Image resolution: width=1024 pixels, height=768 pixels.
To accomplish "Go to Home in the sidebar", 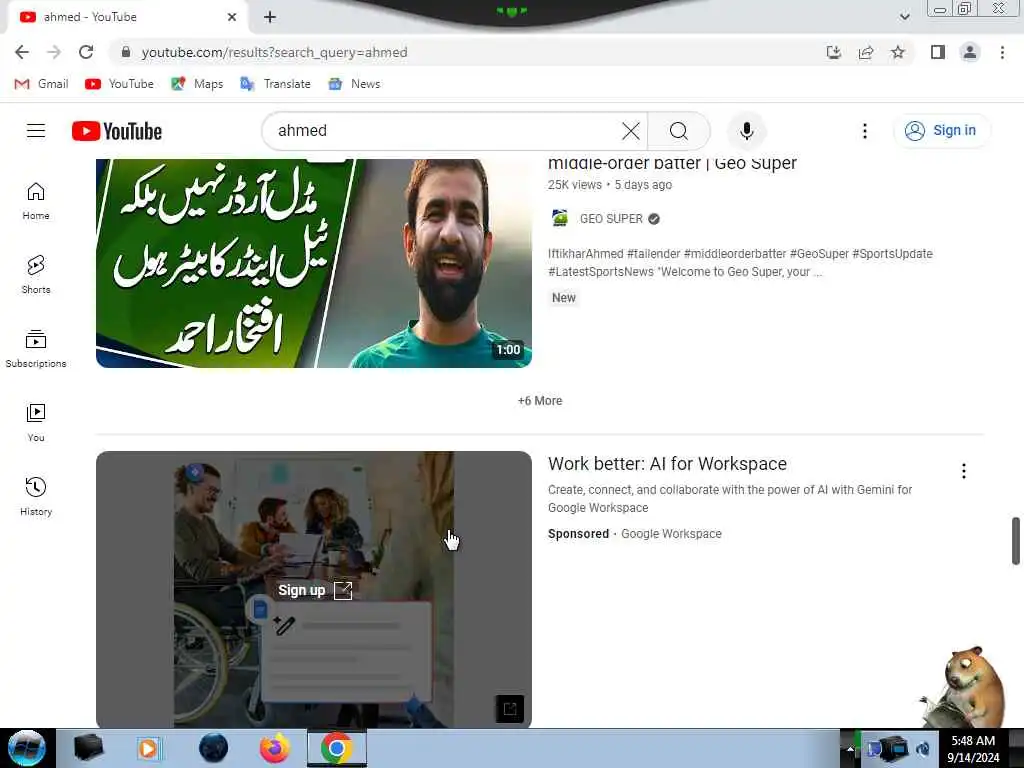I will pos(36,201).
